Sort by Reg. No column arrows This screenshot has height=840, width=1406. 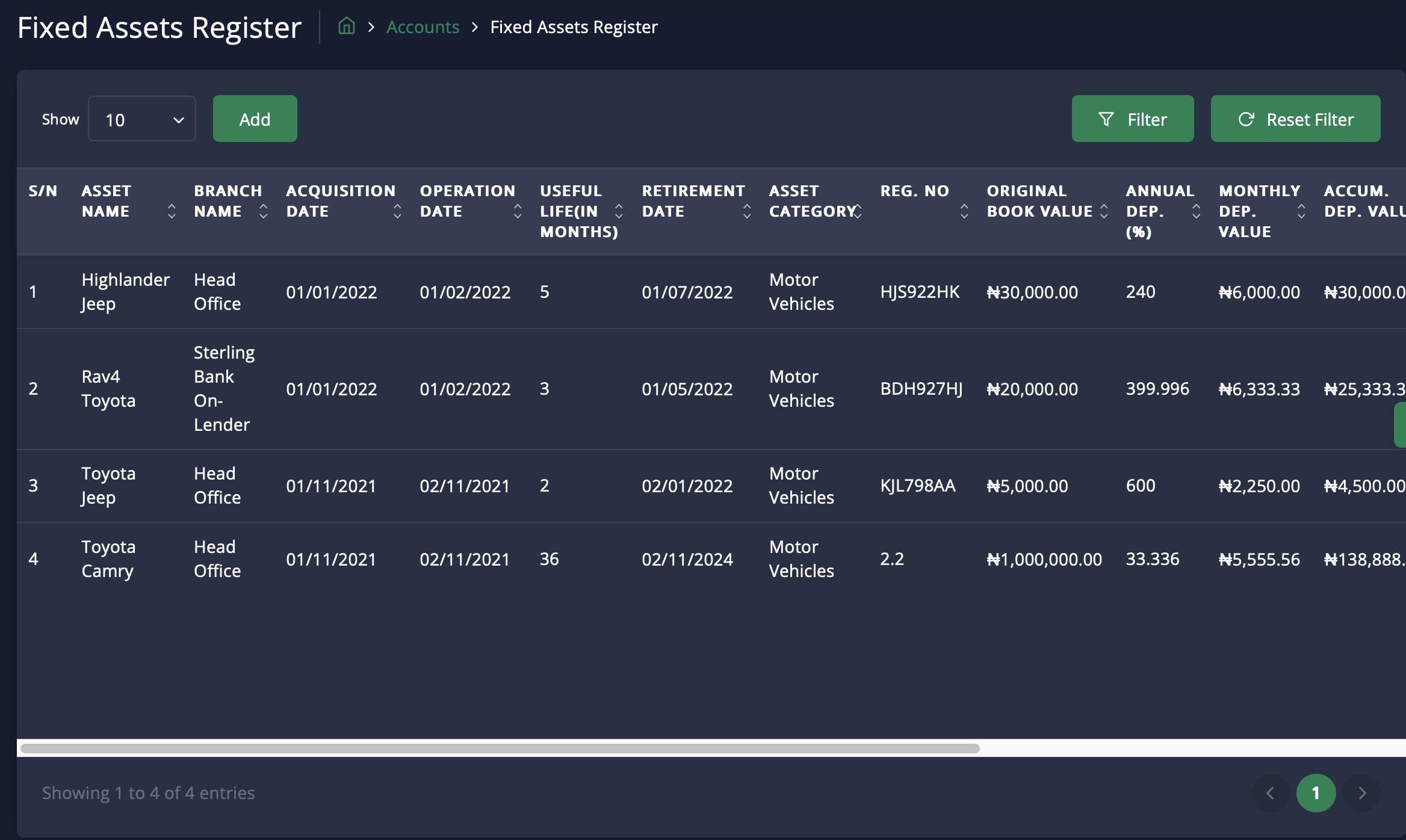point(964,211)
